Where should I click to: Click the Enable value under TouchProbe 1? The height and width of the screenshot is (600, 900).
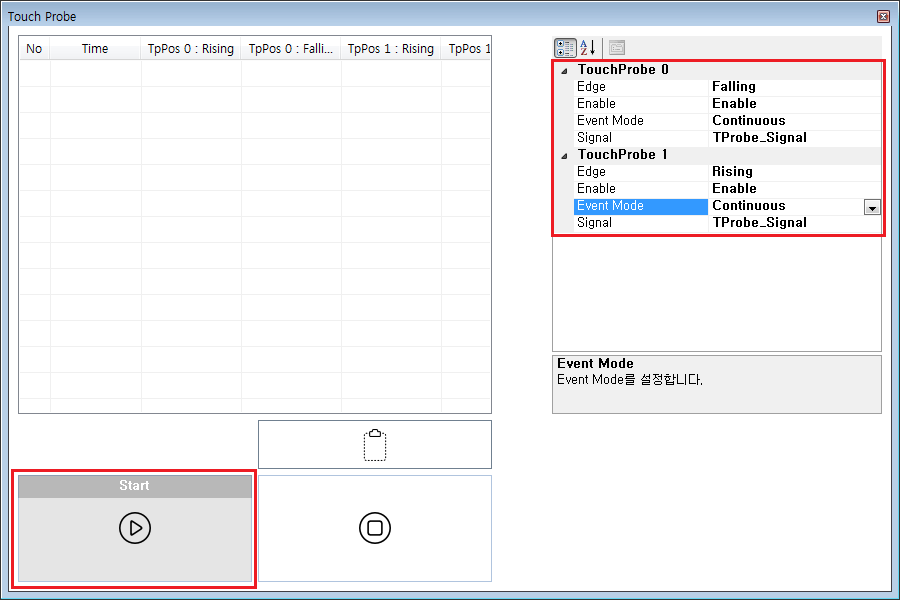[x=734, y=189]
